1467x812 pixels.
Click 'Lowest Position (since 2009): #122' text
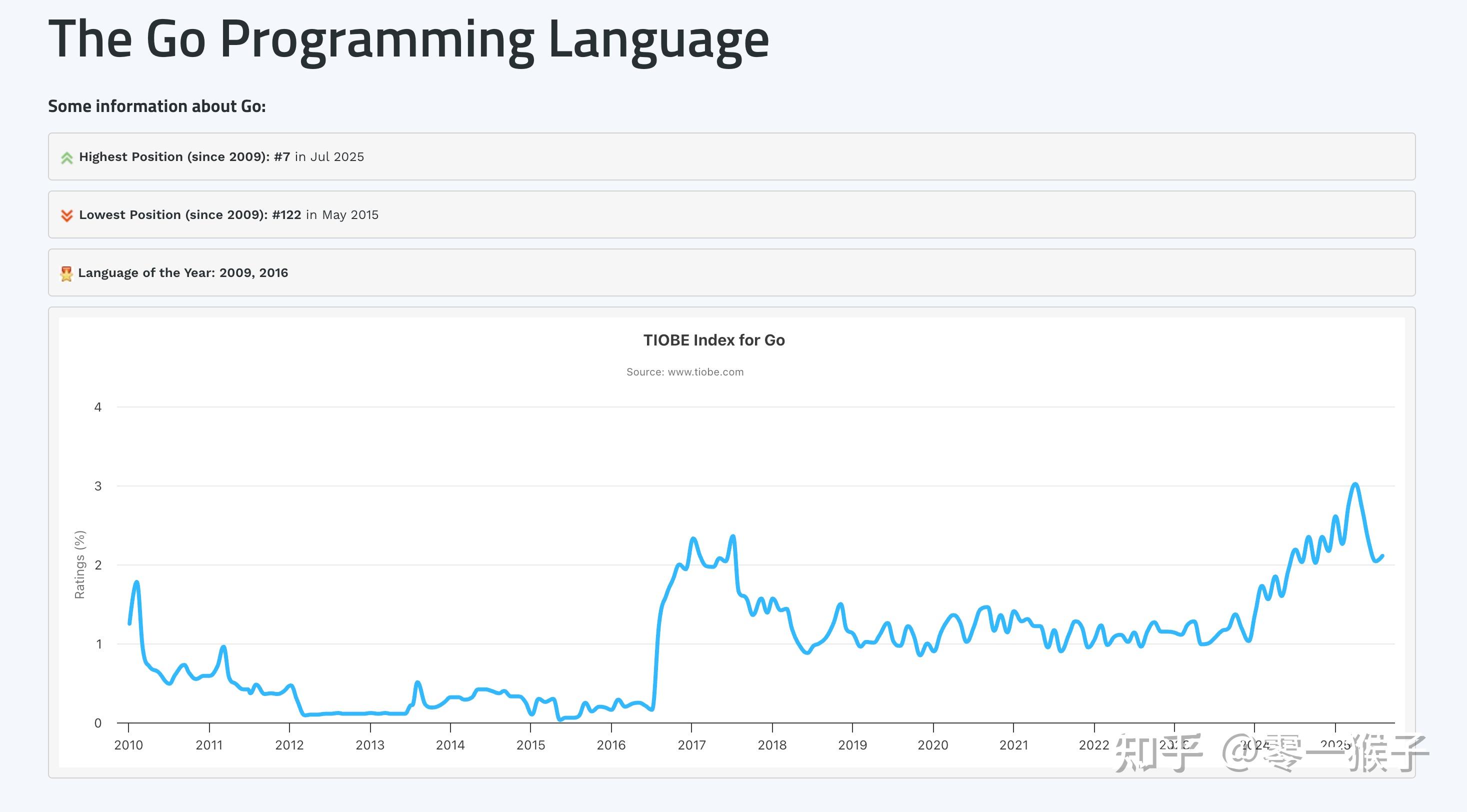[190, 214]
